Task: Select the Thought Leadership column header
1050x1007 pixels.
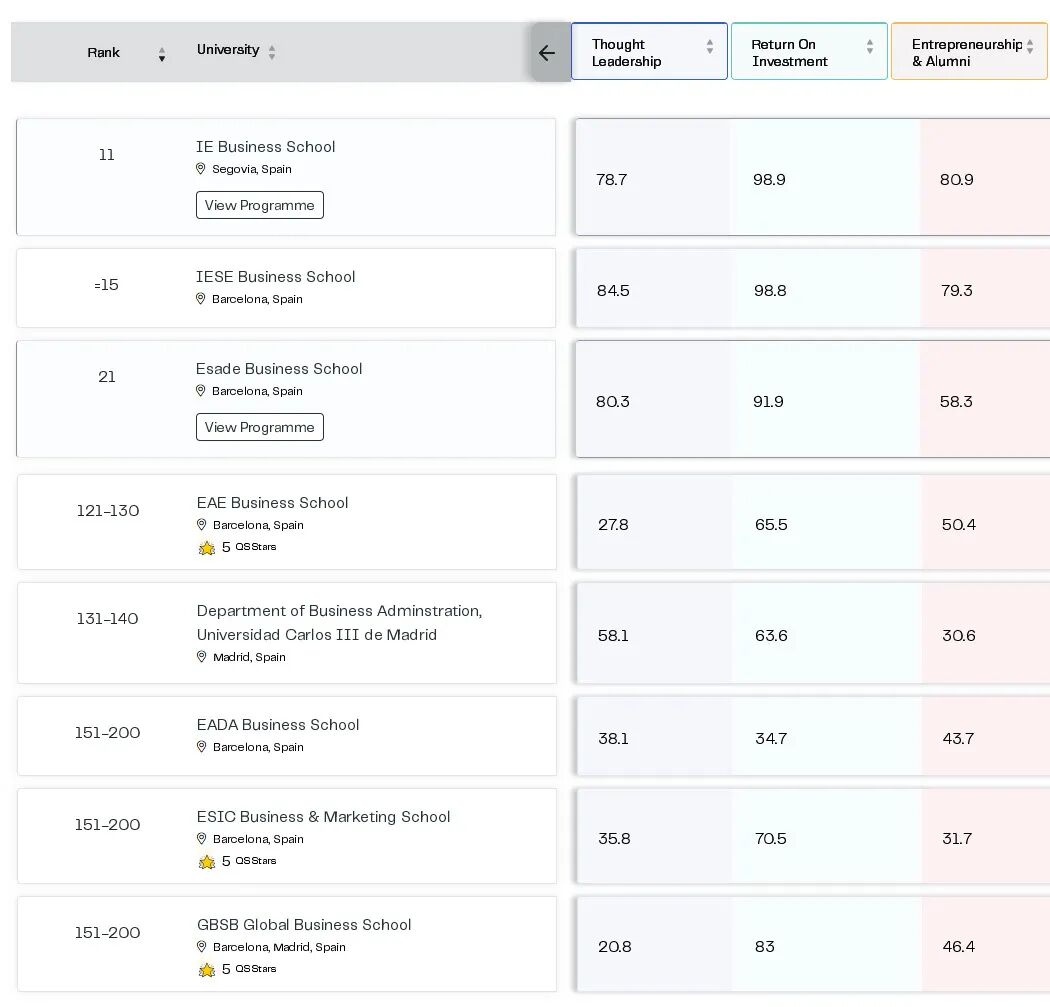Action: [649, 52]
